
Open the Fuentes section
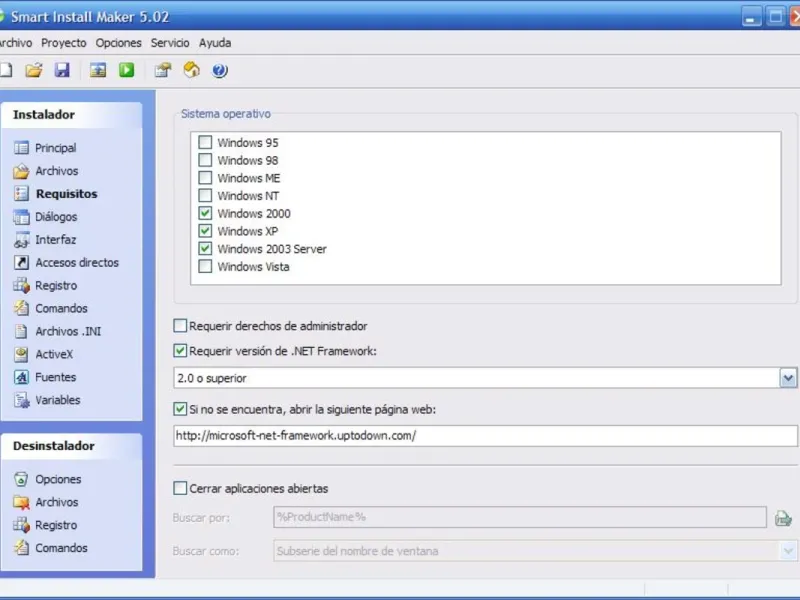[x=56, y=377]
